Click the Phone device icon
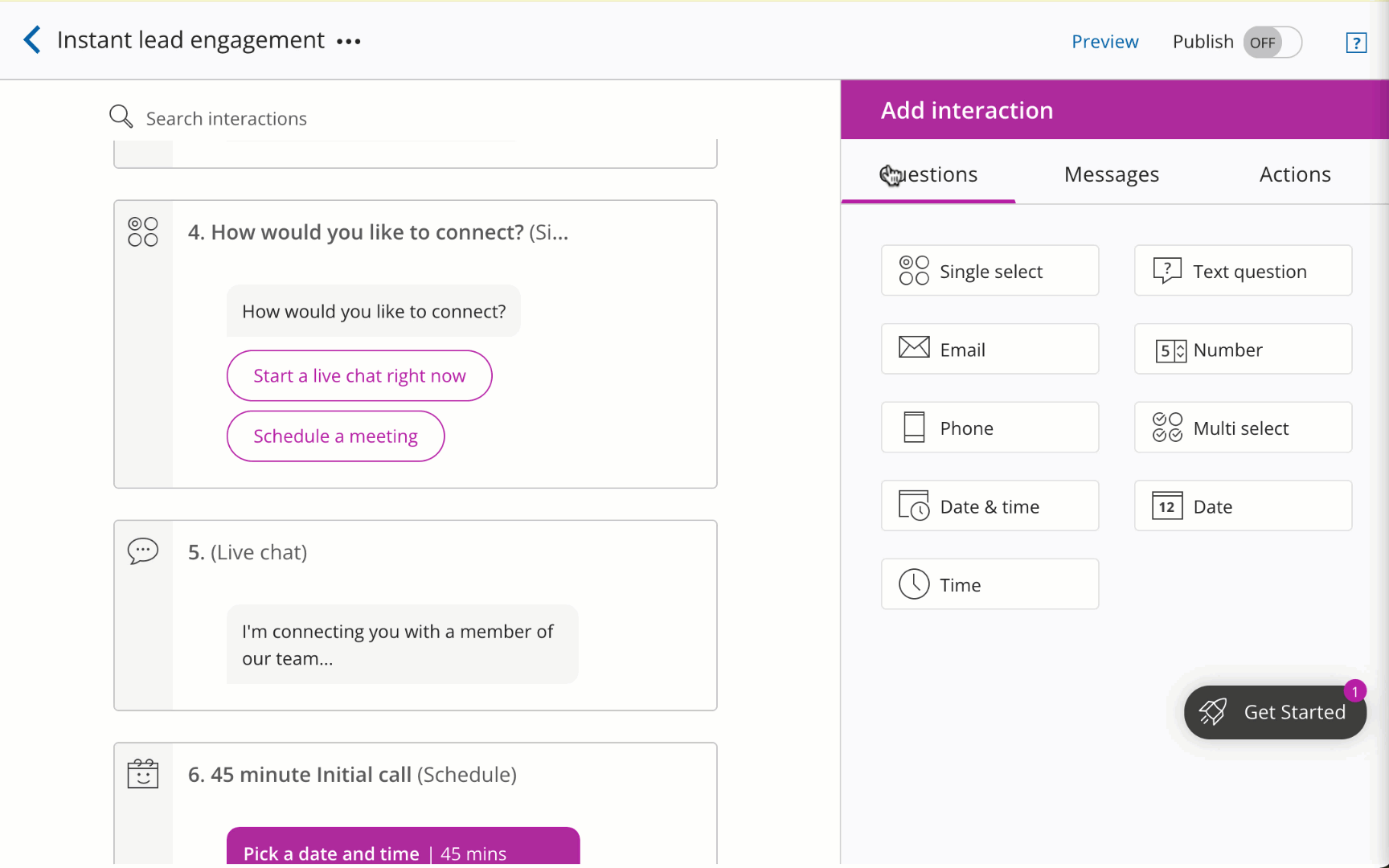The width and height of the screenshot is (1389, 868). (914, 428)
